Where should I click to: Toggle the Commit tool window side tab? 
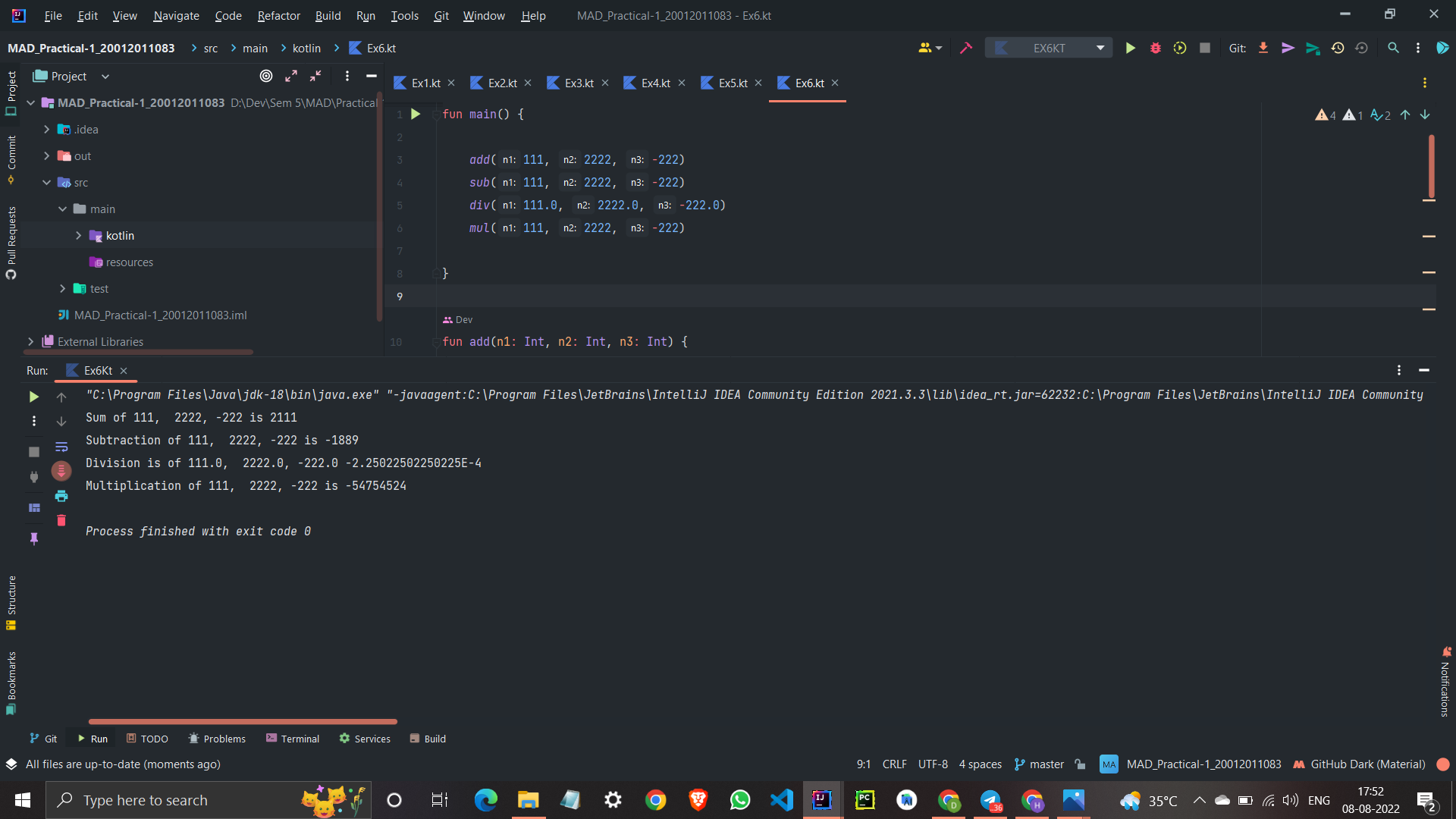point(11,159)
